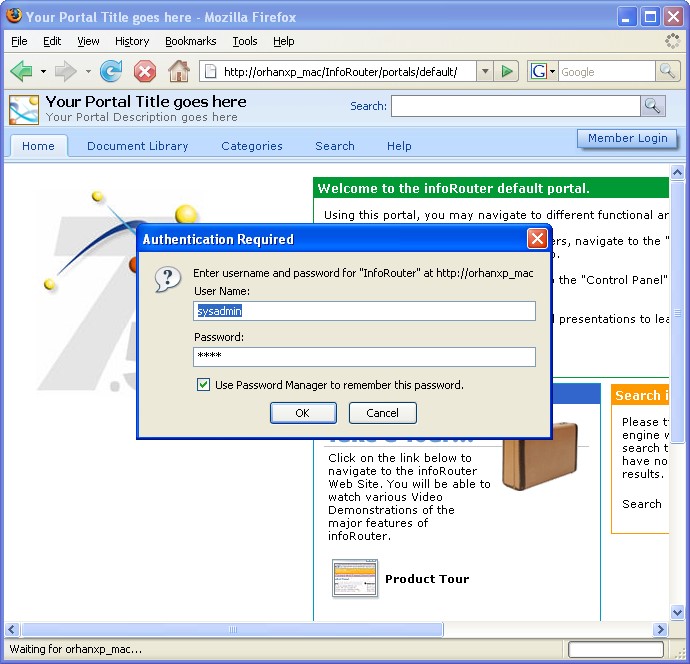
Task: Switch to the portal Search tab
Action: coord(334,146)
